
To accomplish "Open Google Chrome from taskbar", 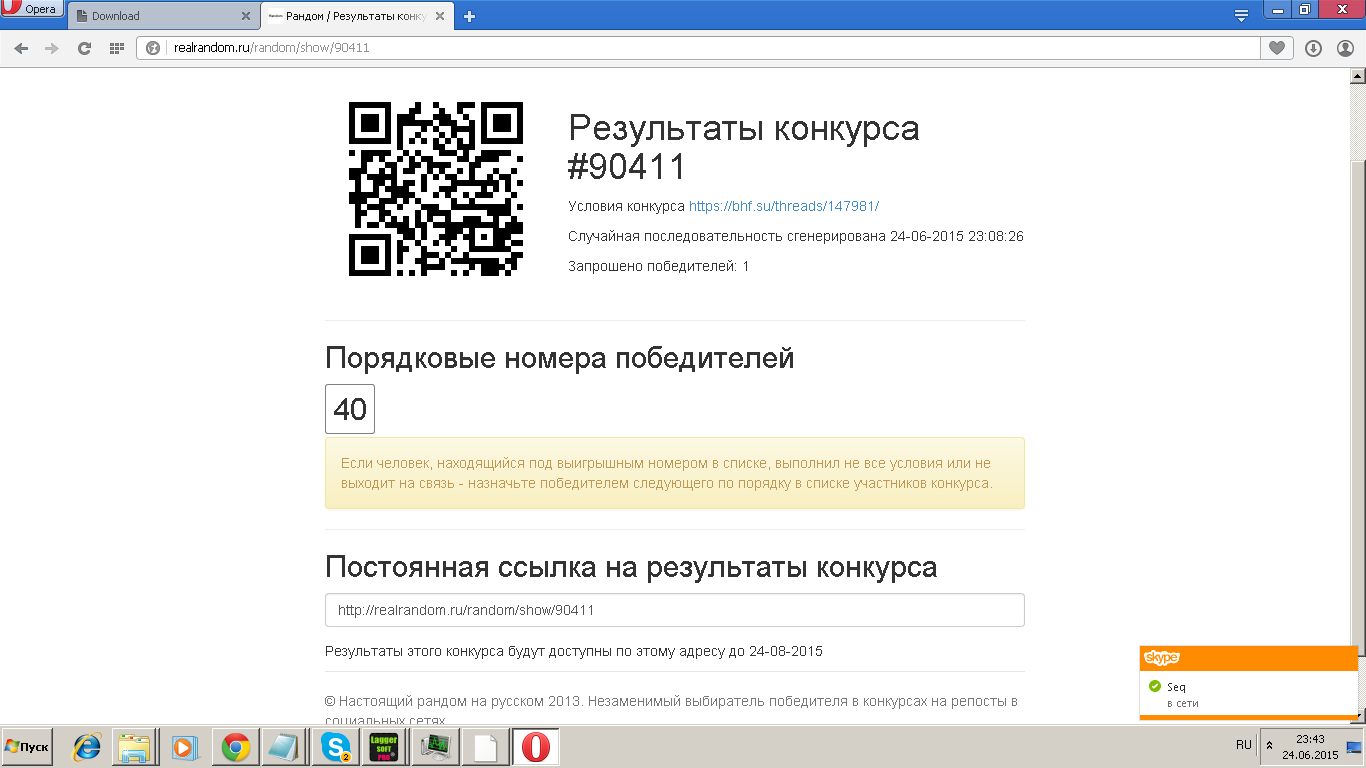I will [x=236, y=747].
